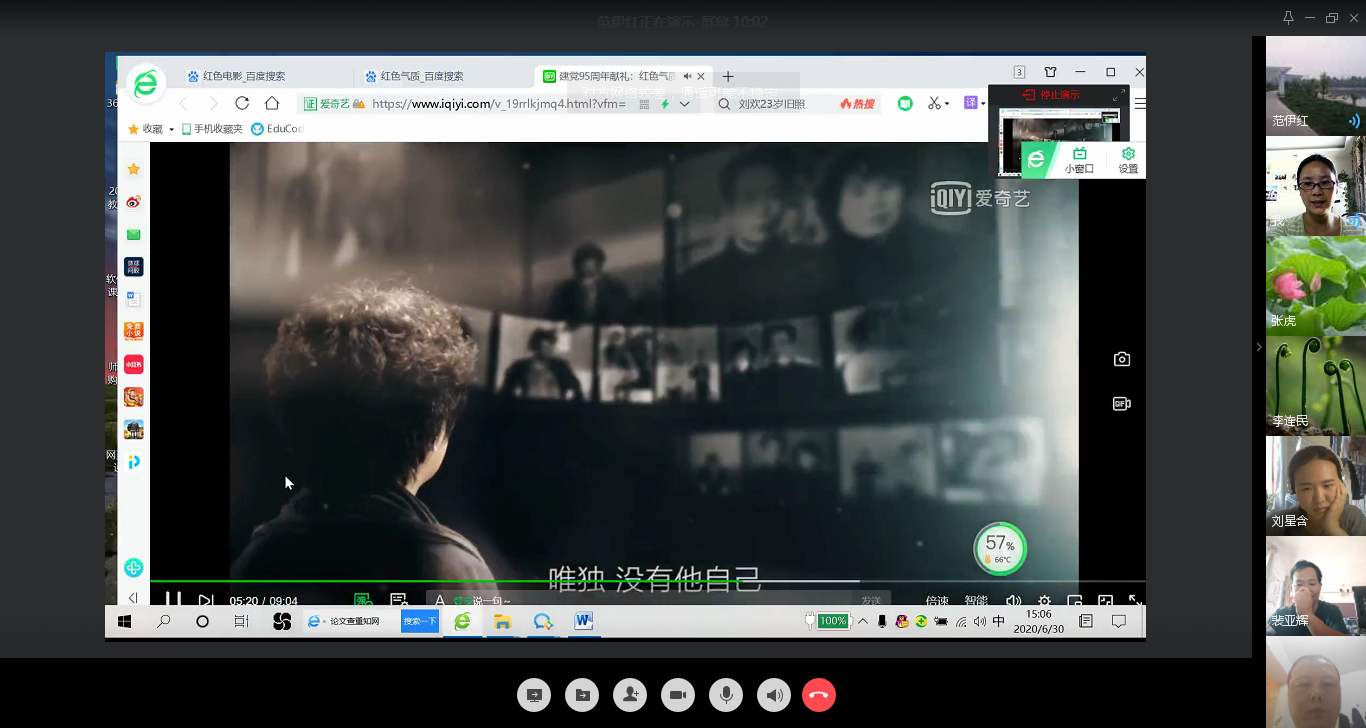Open 倍速 playback speed menu
Viewport: 1366px width, 728px height.
[937, 600]
